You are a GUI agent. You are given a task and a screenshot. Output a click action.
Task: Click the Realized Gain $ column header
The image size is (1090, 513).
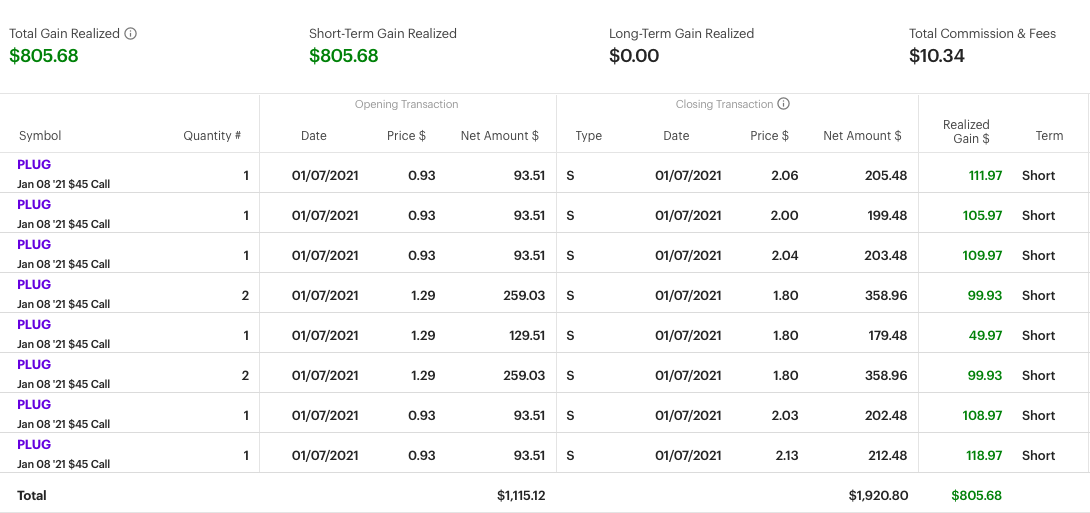tap(966, 132)
